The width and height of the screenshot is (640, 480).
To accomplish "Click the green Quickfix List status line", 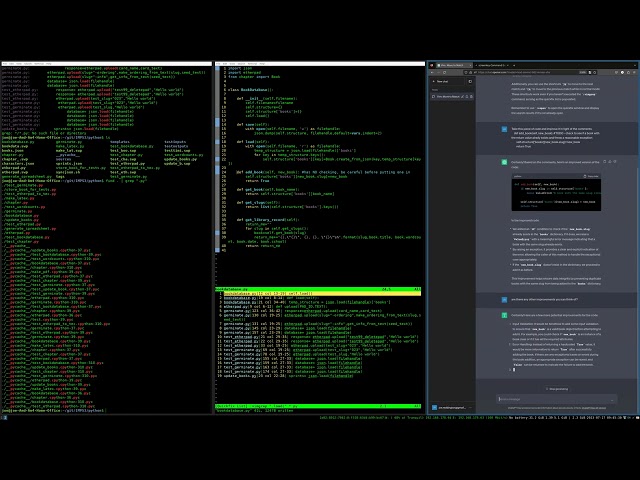I will point(318,406).
